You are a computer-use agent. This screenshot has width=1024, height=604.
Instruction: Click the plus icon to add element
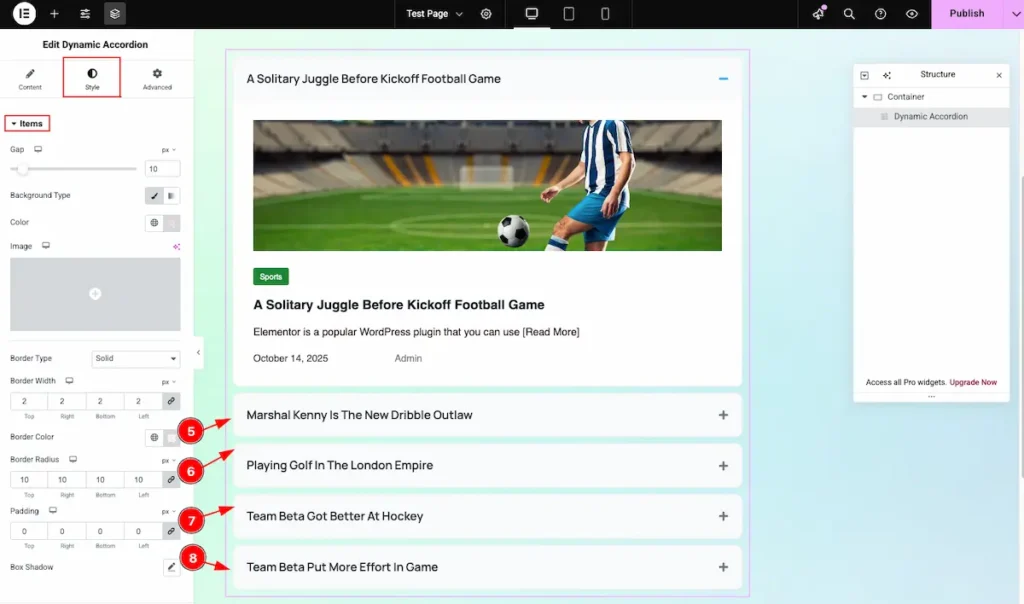[x=54, y=14]
